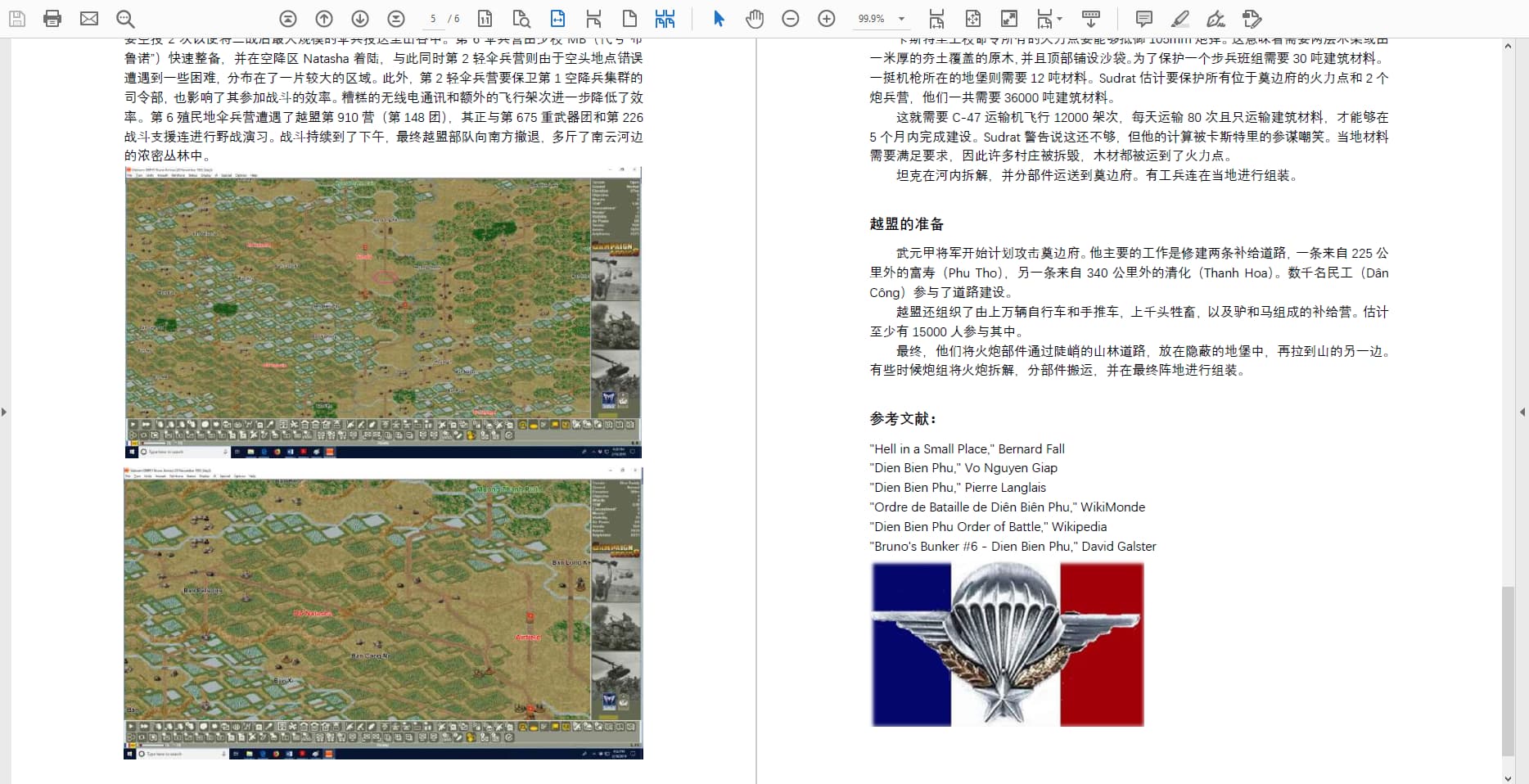Select the Hand pan tool
The height and width of the screenshot is (784, 1529).
tap(754, 19)
